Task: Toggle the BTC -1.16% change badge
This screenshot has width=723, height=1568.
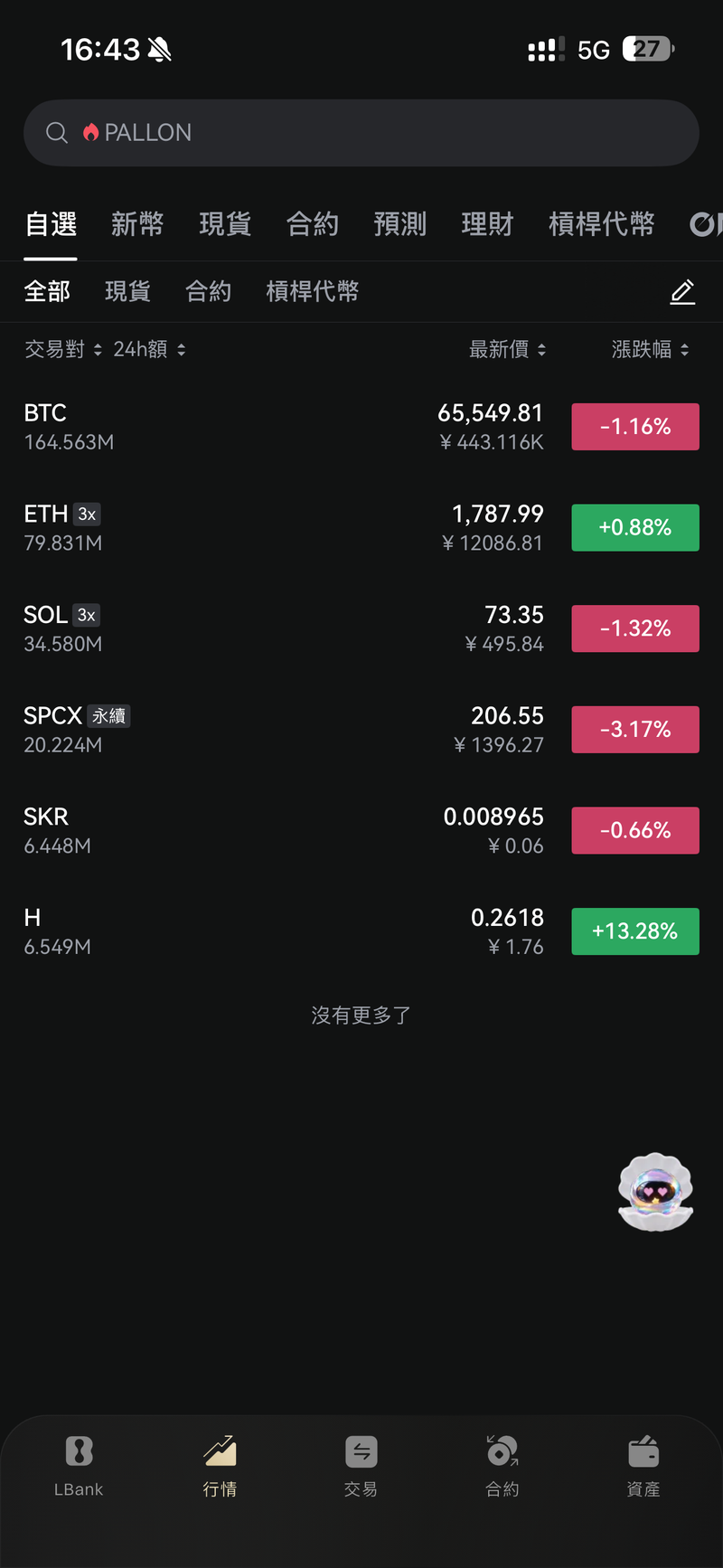Action: point(635,427)
